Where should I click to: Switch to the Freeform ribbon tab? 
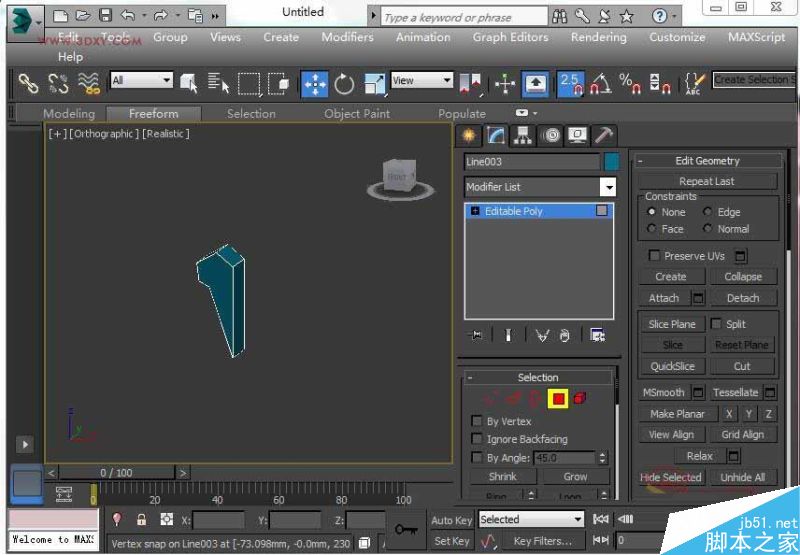(154, 113)
